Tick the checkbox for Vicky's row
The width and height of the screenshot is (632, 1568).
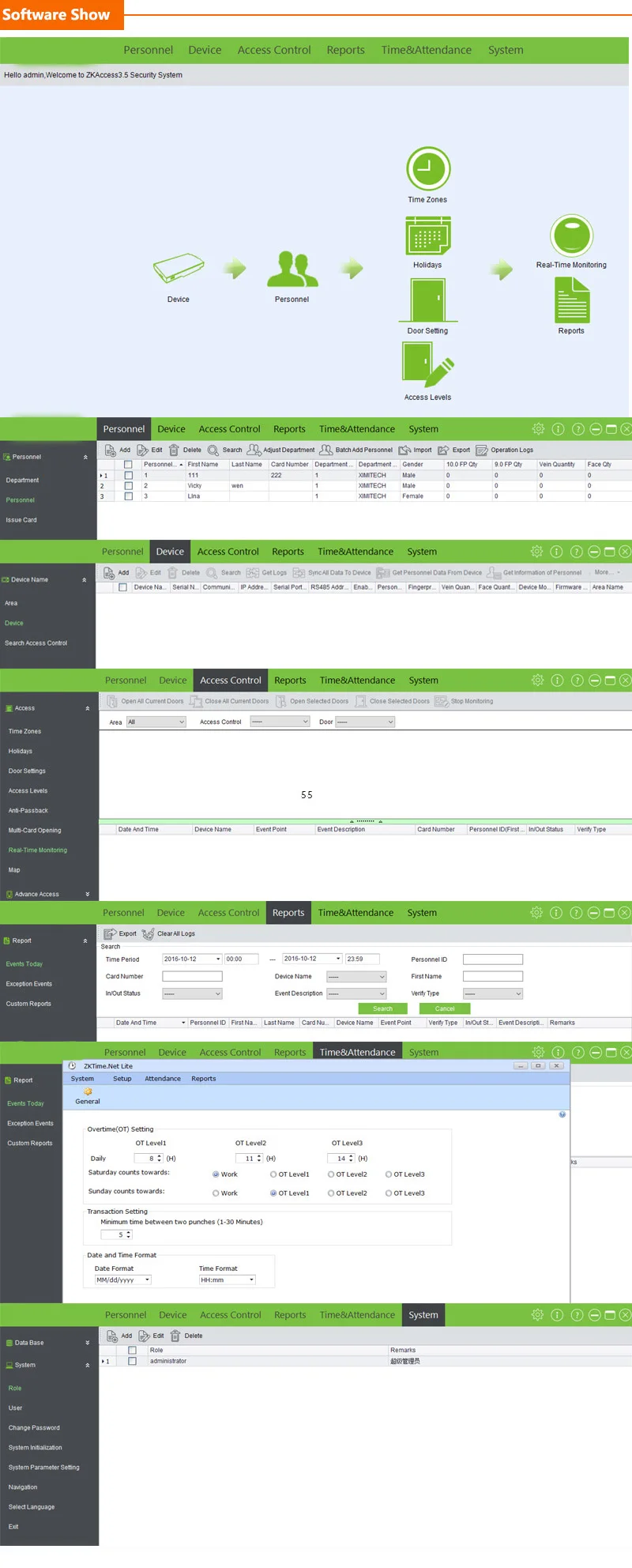129,486
